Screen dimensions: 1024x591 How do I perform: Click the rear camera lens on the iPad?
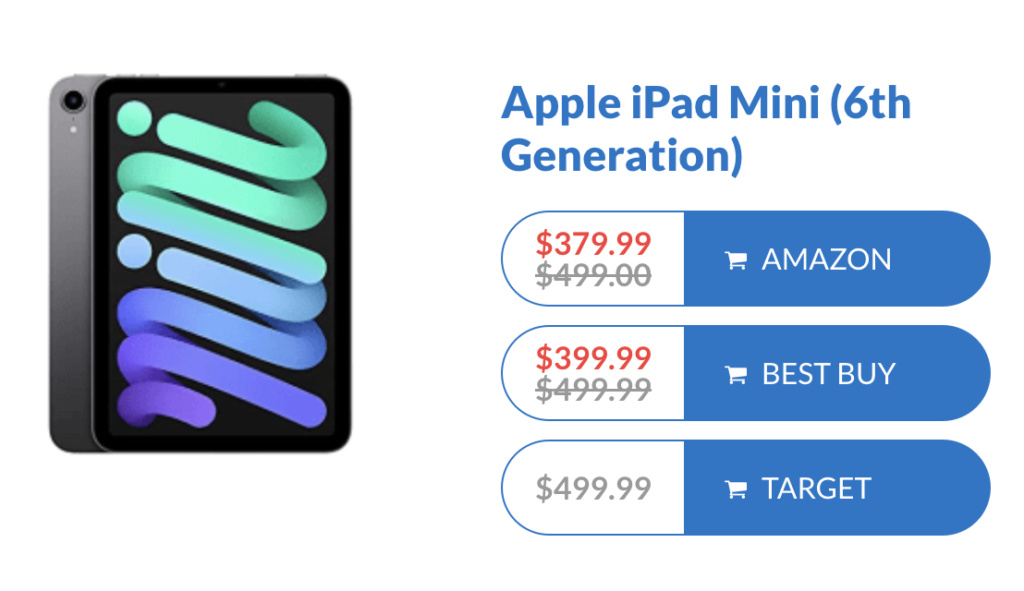pyautogui.click(x=72, y=101)
